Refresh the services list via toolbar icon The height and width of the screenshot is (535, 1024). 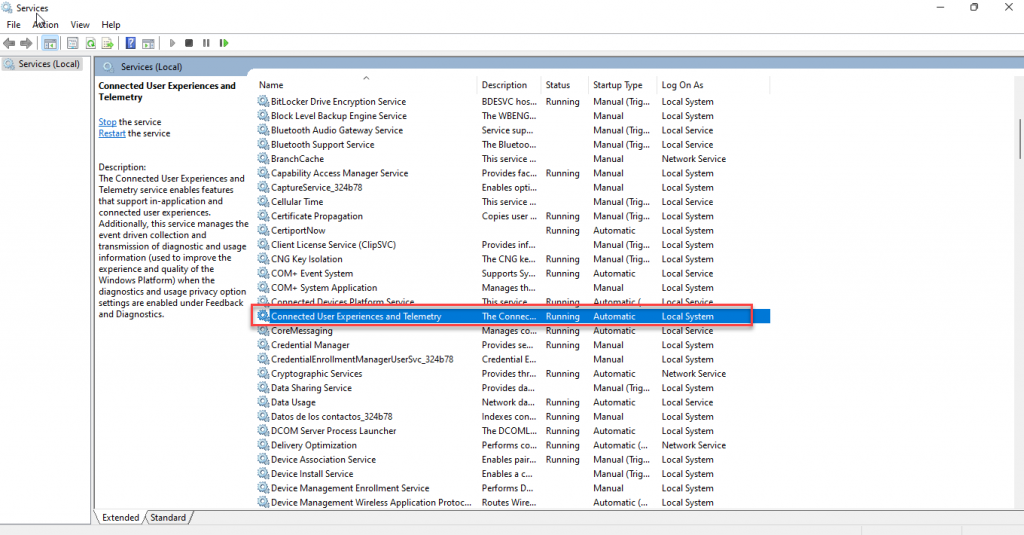[x=90, y=43]
